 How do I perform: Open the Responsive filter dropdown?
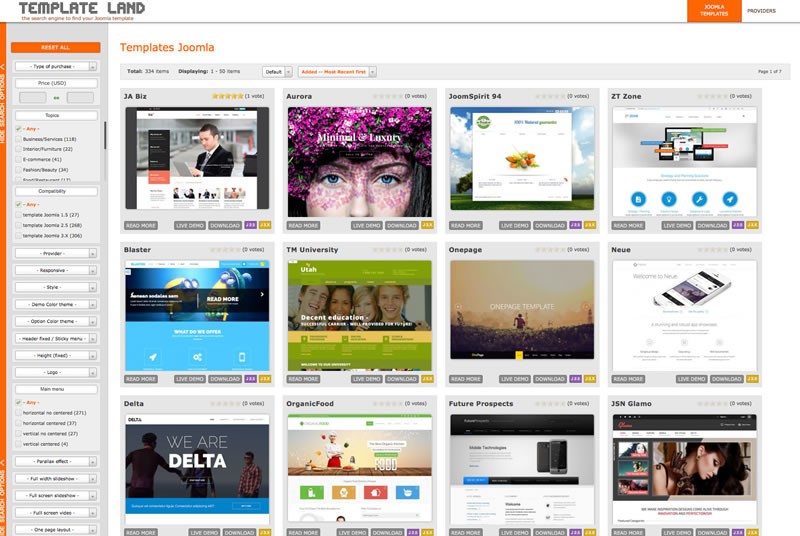pos(56,270)
